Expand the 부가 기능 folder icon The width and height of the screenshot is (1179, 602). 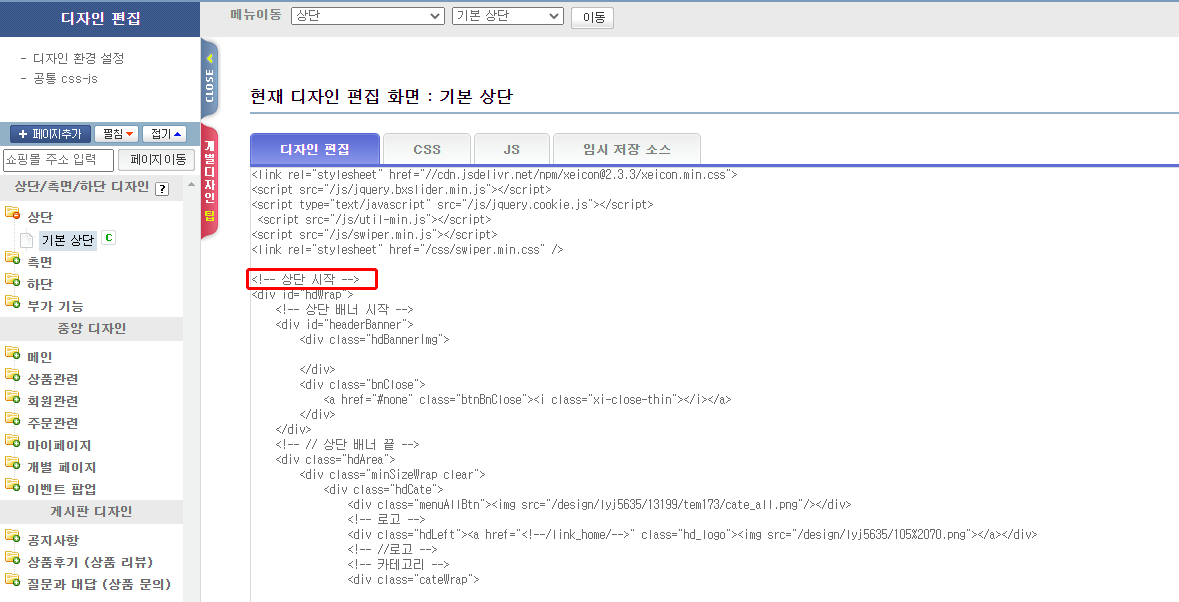click(12, 302)
